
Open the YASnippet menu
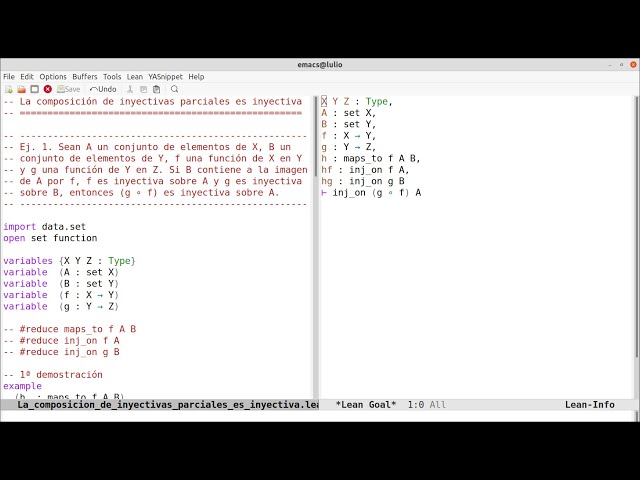[x=165, y=77]
